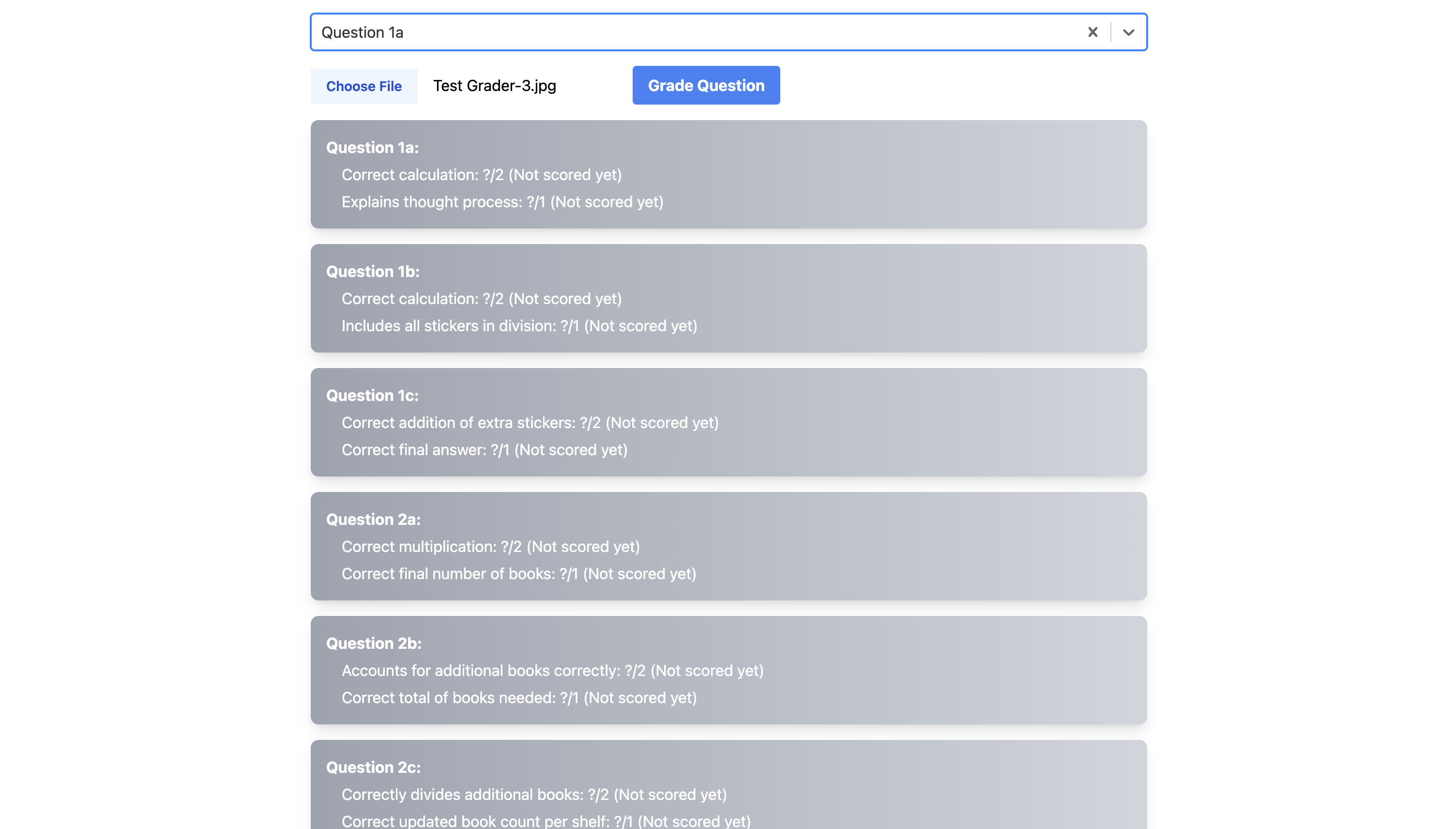Select the Question 1a rubric card heading

click(x=372, y=148)
